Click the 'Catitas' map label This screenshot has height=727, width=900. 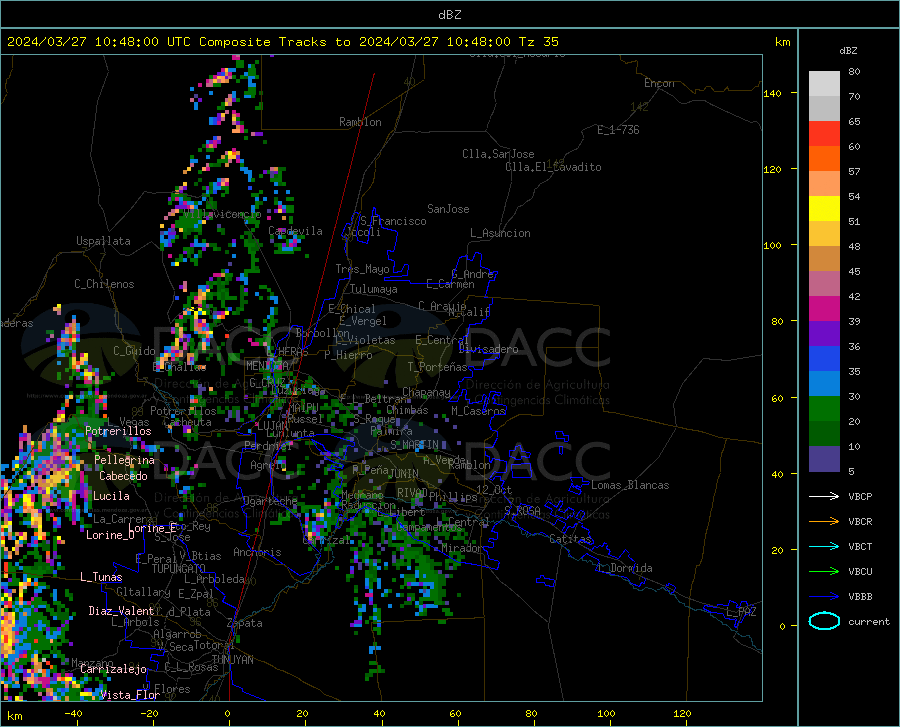click(571, 539)
